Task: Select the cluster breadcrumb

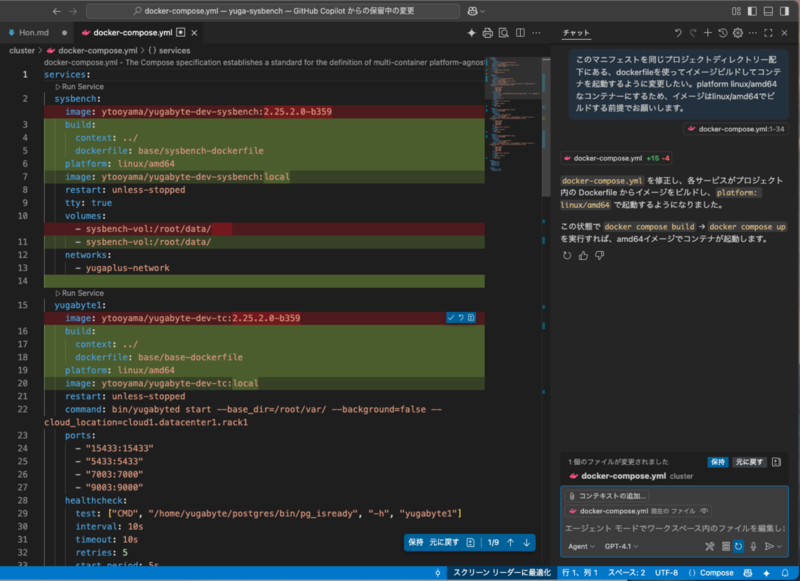Action: point(22,50)
